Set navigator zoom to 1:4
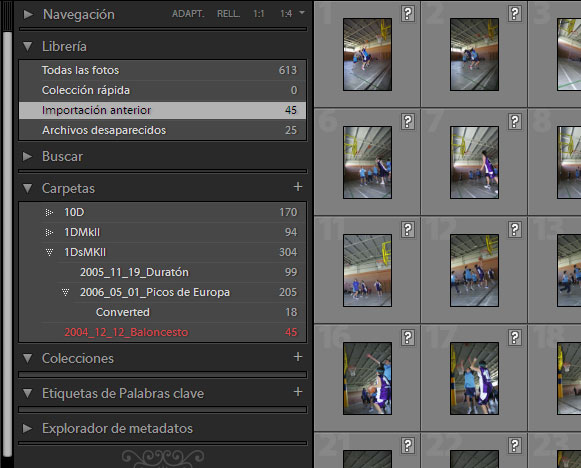Image resolution: width=581 pixels, height=468 pixels. point(286,14)
